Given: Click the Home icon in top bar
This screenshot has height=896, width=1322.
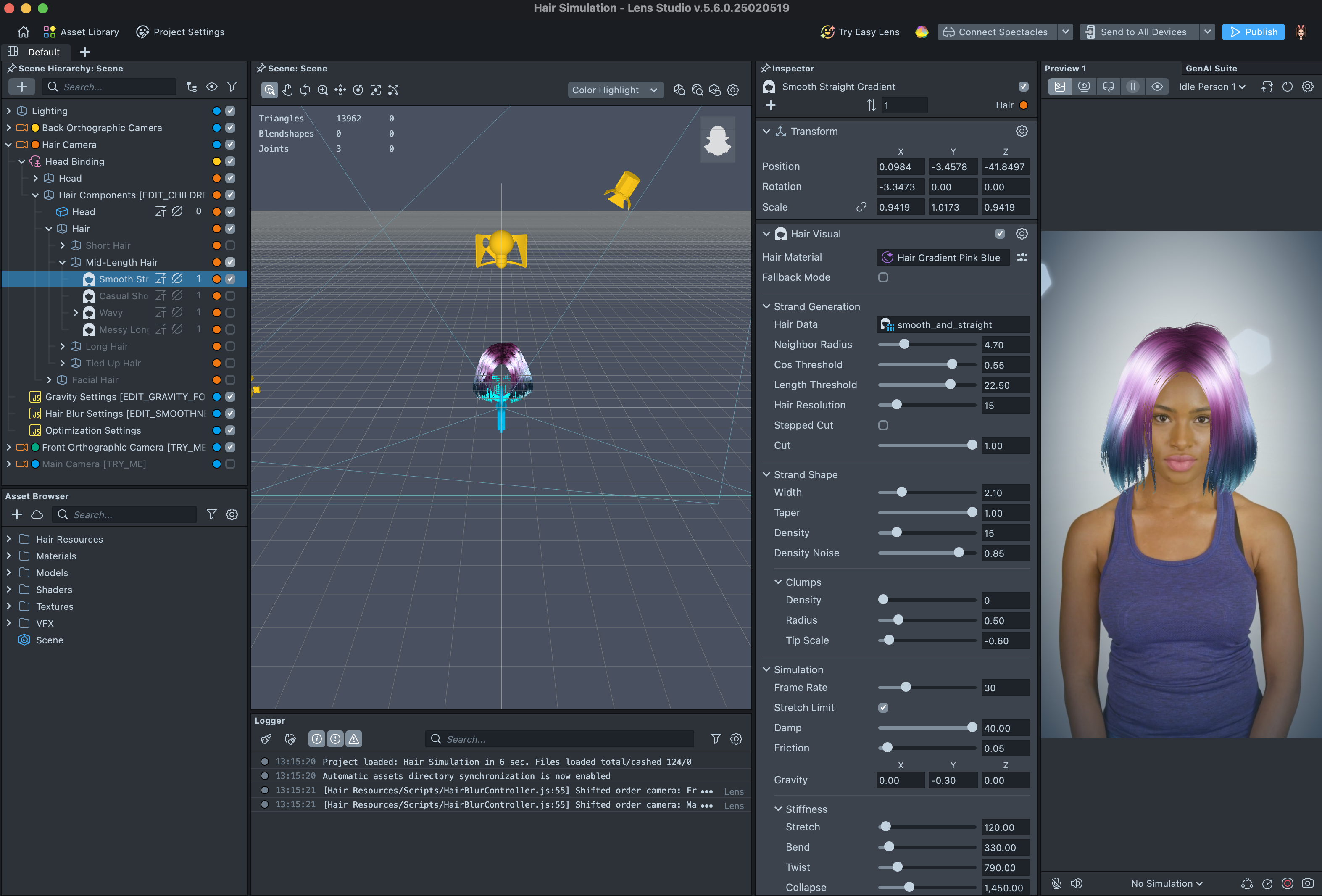Looking at the screenshot, I should click(24, 32).
